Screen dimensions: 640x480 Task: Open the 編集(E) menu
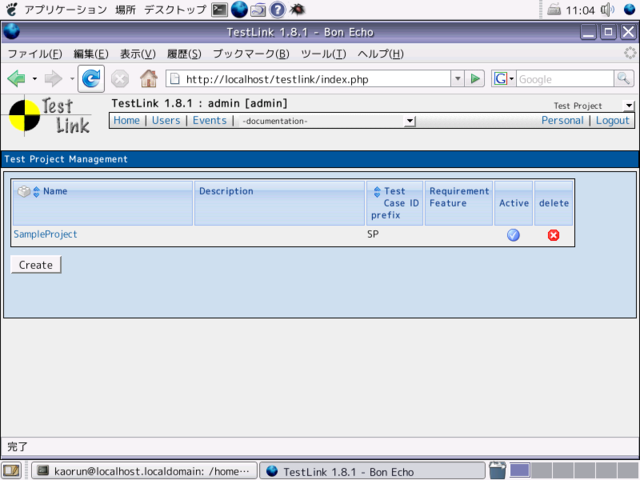pyautogui.click(x=91, y=54)
